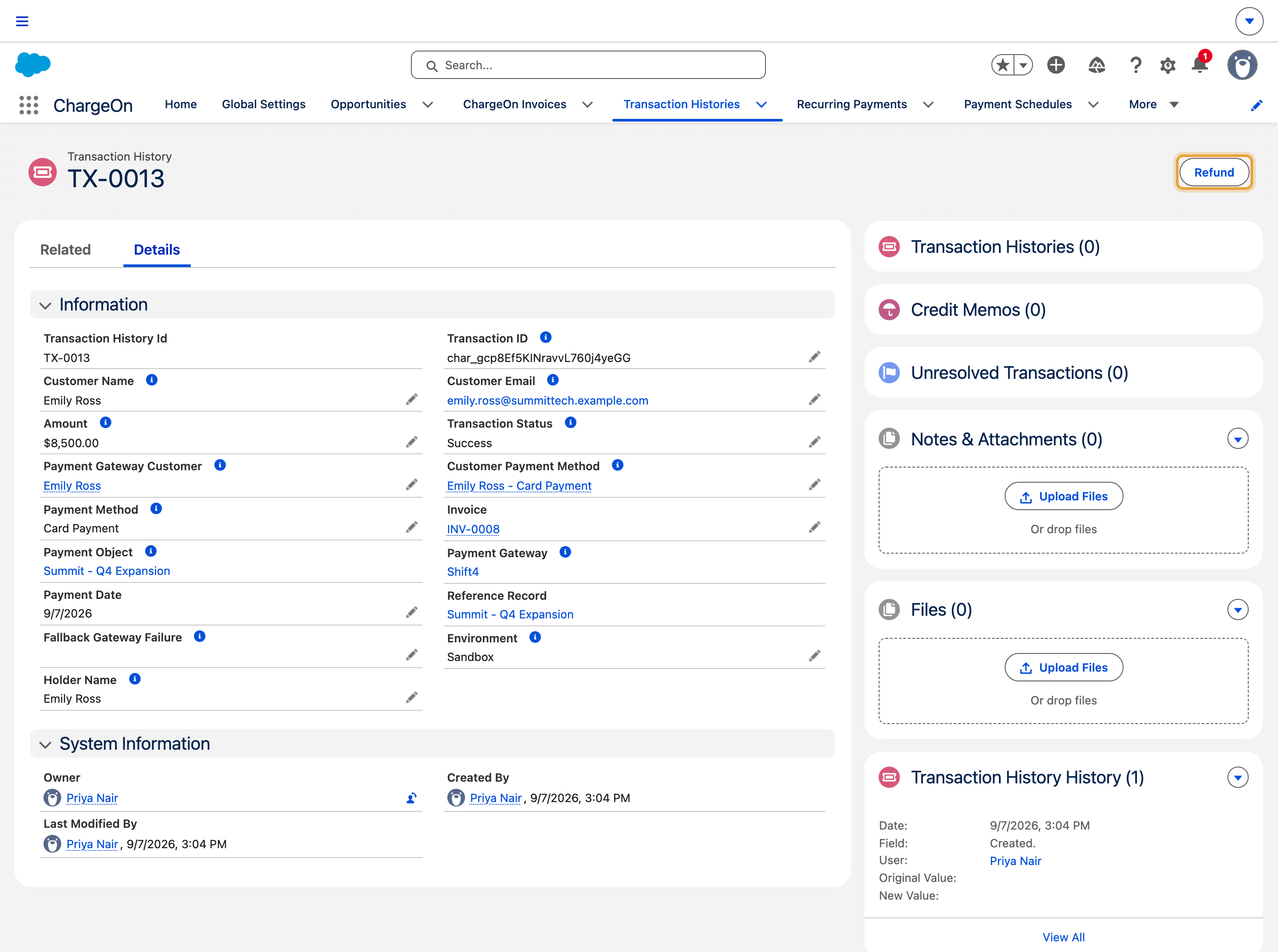Open the Recurring Payments tab
This screenshot has width=1278, height=952.
(852, 104)
